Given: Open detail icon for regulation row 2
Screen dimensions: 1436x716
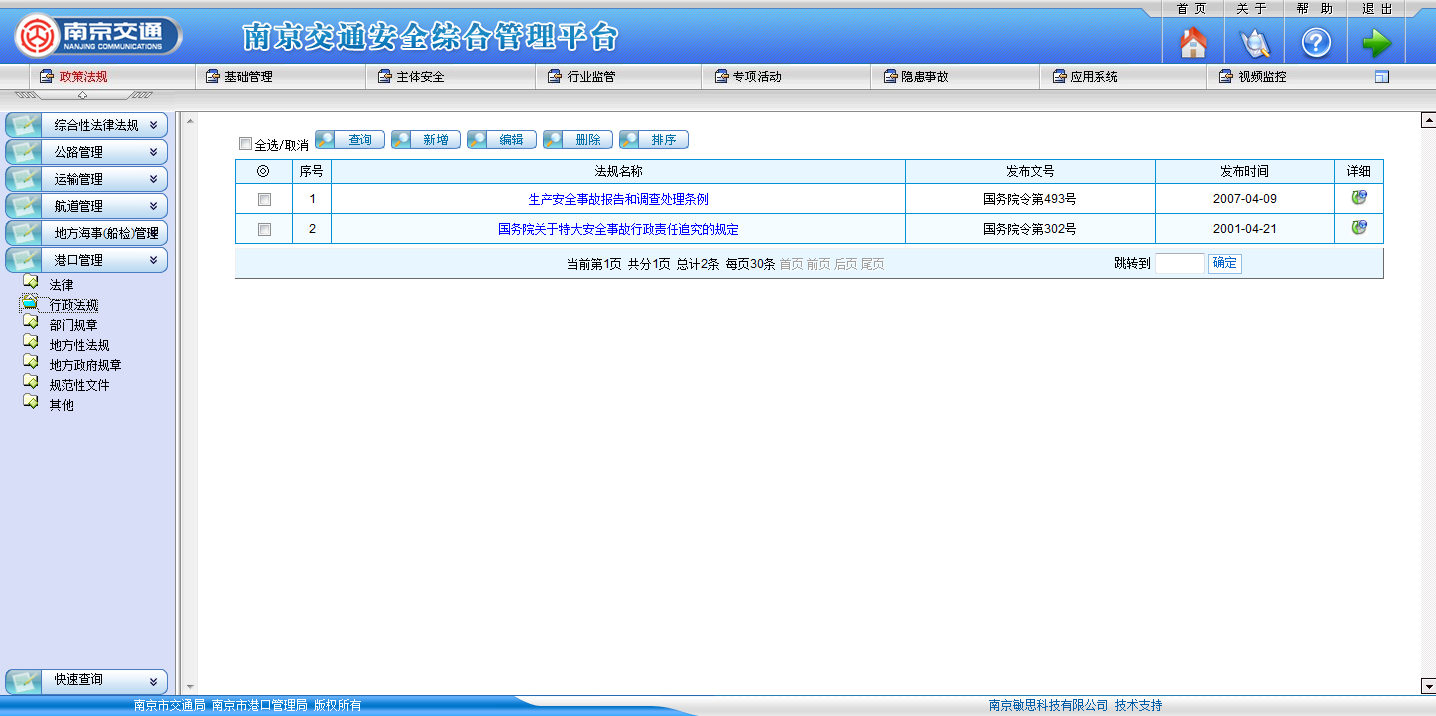Looking at the screenshot, I should (1358, 228).
